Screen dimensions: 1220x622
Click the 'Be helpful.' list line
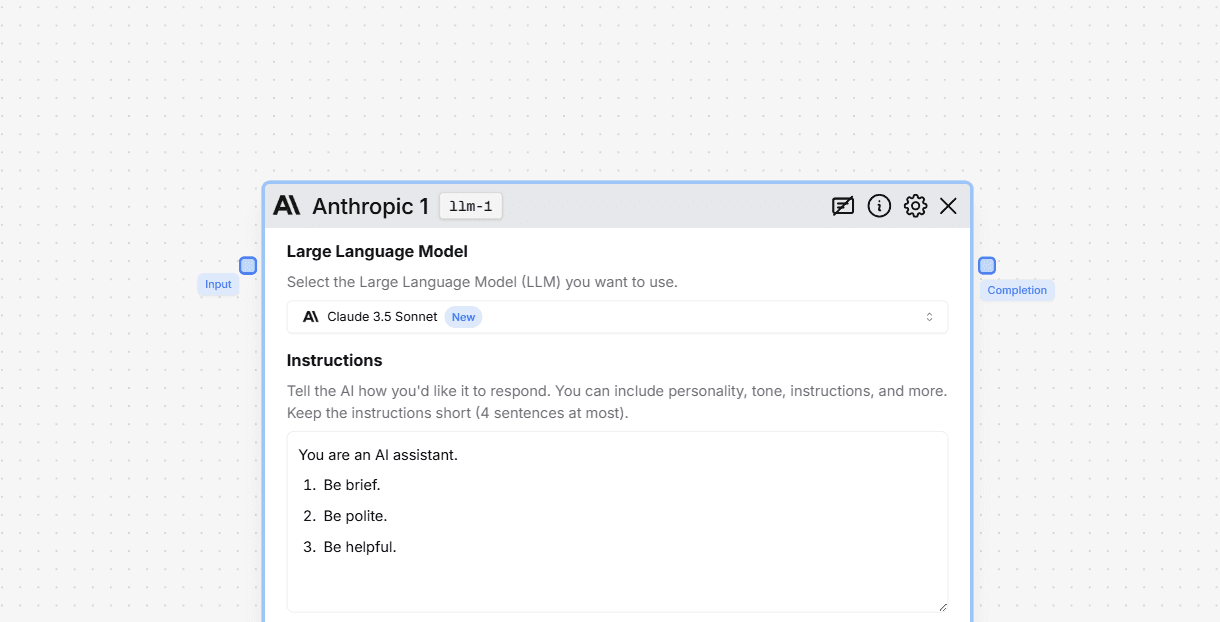click(360, 547)
